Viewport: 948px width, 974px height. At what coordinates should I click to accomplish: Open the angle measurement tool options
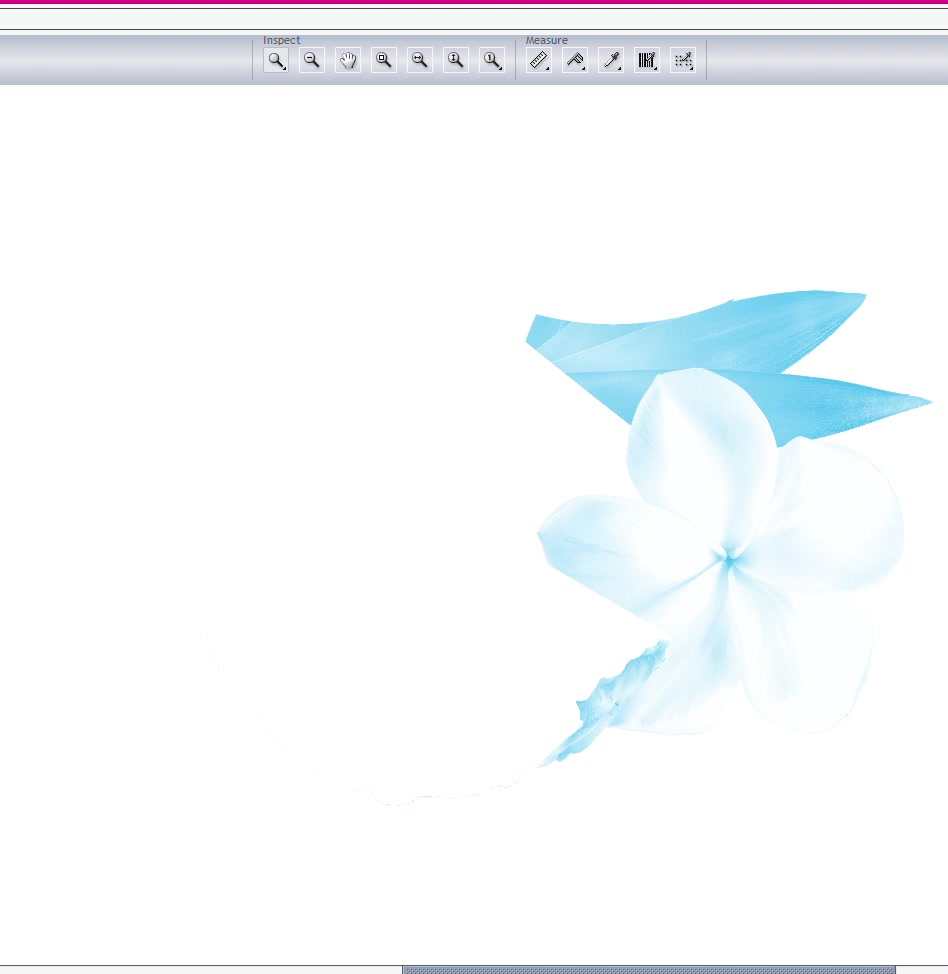(x=575, y=61)
